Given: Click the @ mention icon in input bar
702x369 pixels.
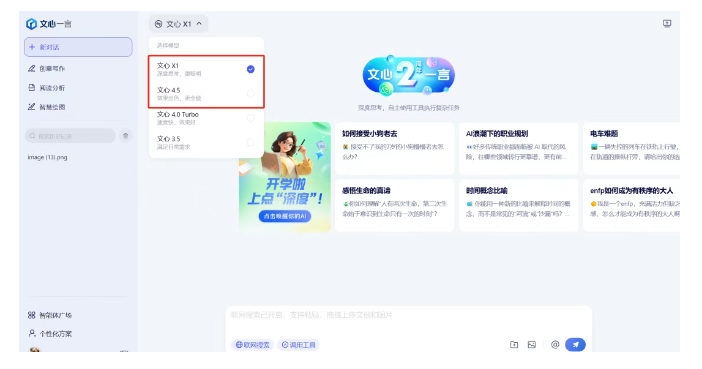Looking at the screenshot, I should 555,344.
